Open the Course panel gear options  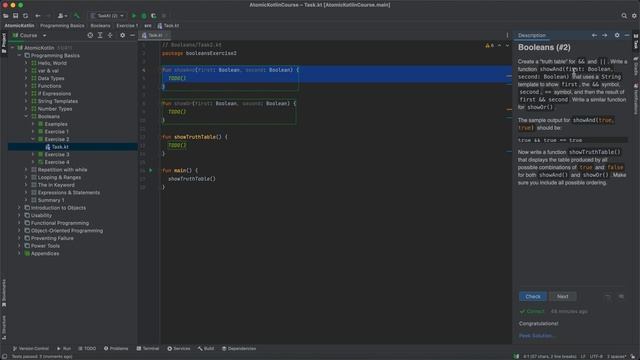[122, 36]
